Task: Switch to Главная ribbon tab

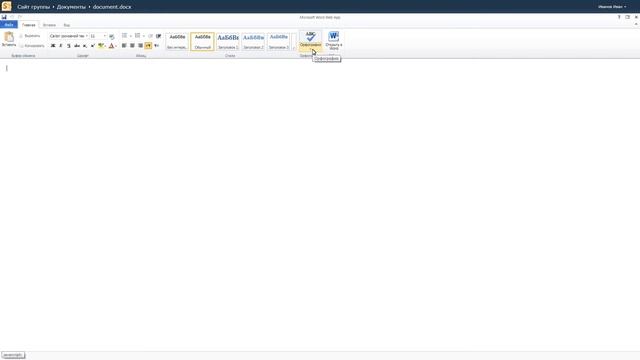Action: coord(29,25)
